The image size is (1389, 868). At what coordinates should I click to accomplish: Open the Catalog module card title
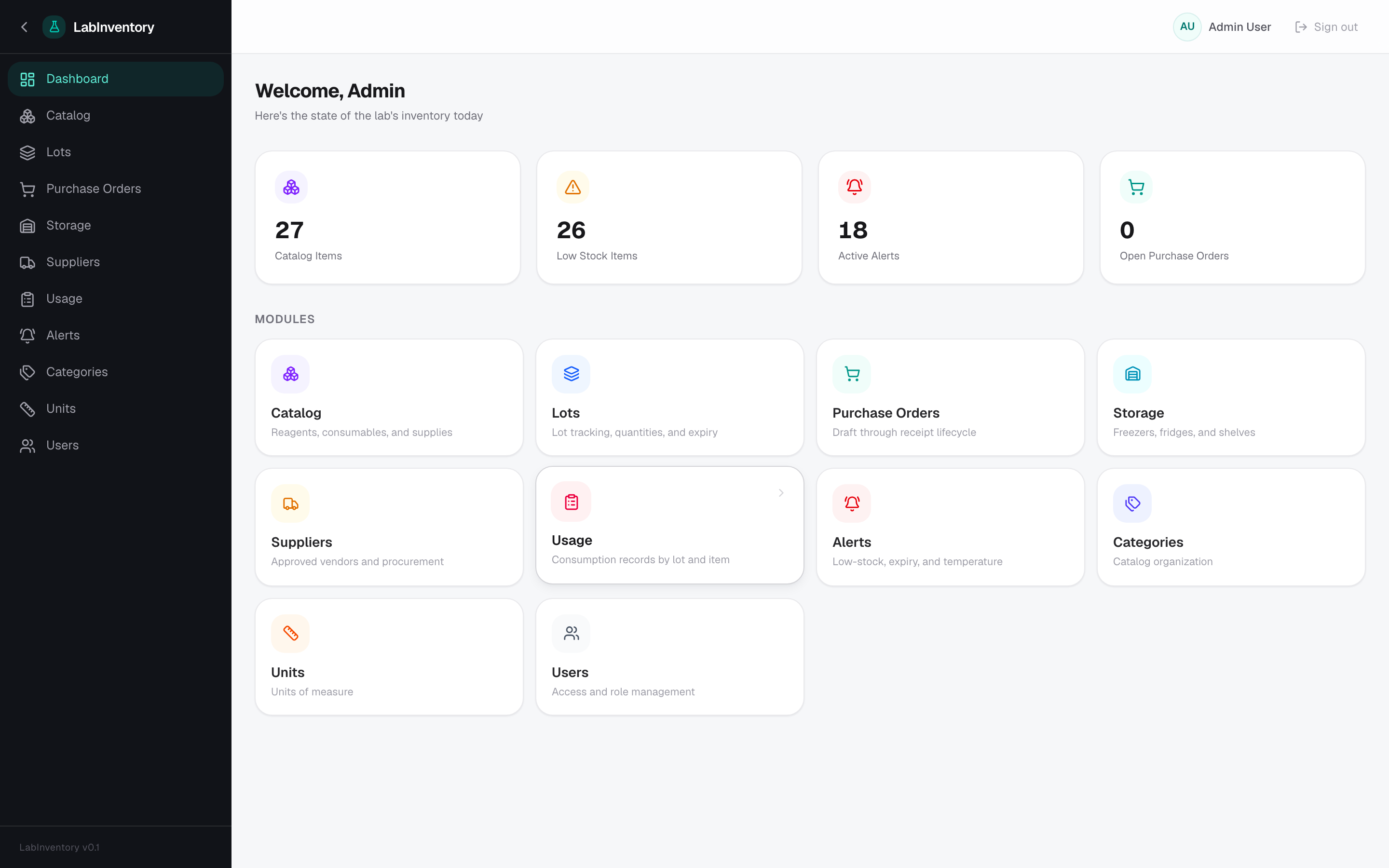coord(296,413)
